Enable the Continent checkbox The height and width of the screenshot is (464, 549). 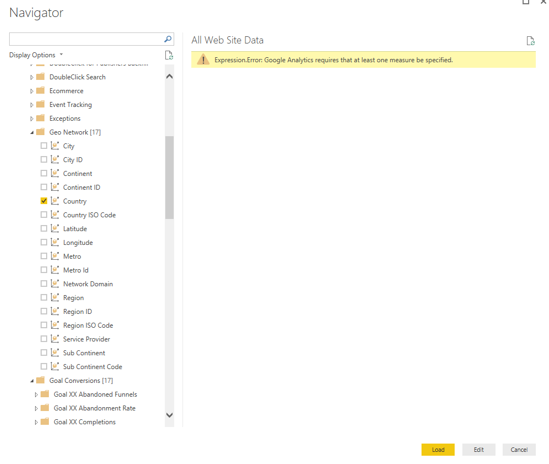pyautogui.click(x=44, y=173)
